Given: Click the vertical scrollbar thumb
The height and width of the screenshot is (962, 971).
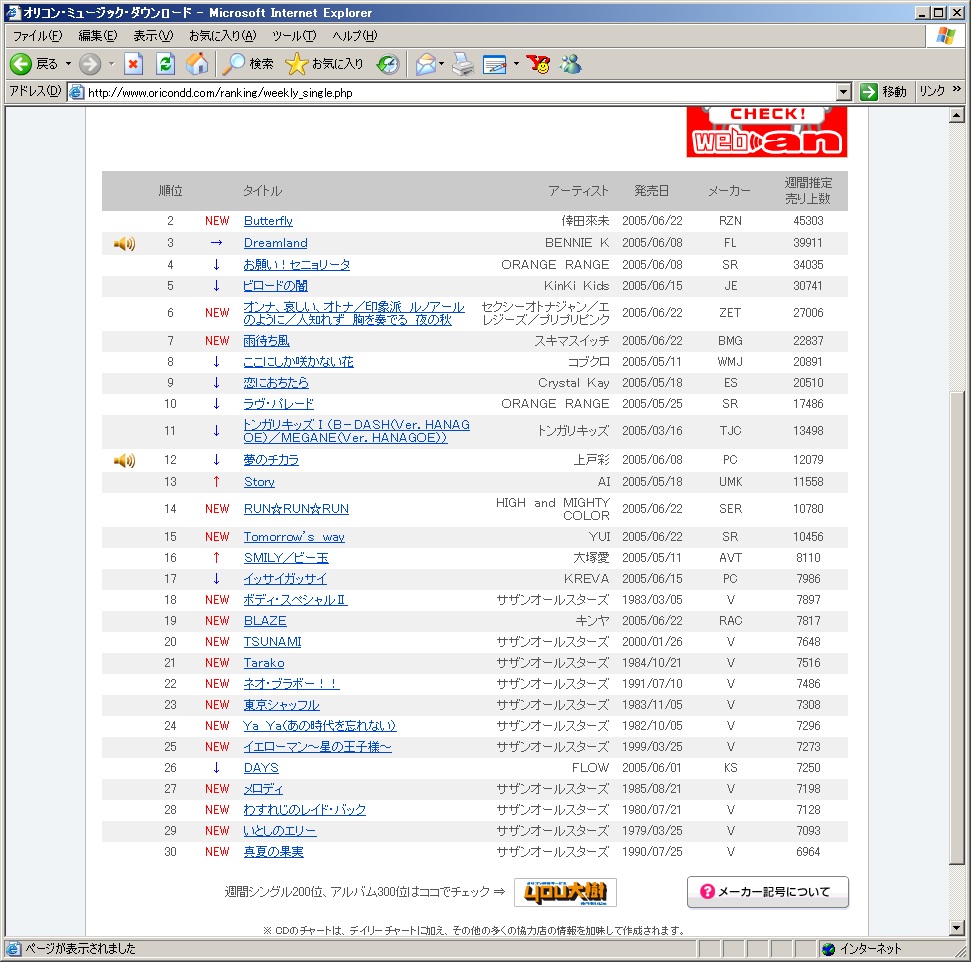Looking at the screenshot, I should (956, 627).
